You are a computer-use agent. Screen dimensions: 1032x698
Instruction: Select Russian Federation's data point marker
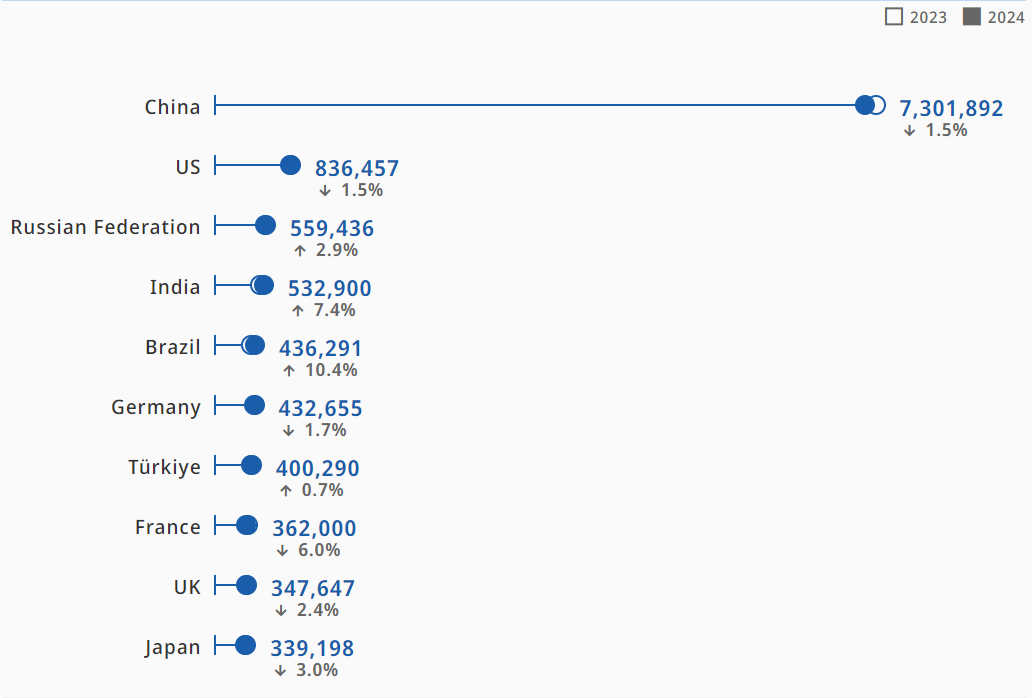(x=265, y=225)
